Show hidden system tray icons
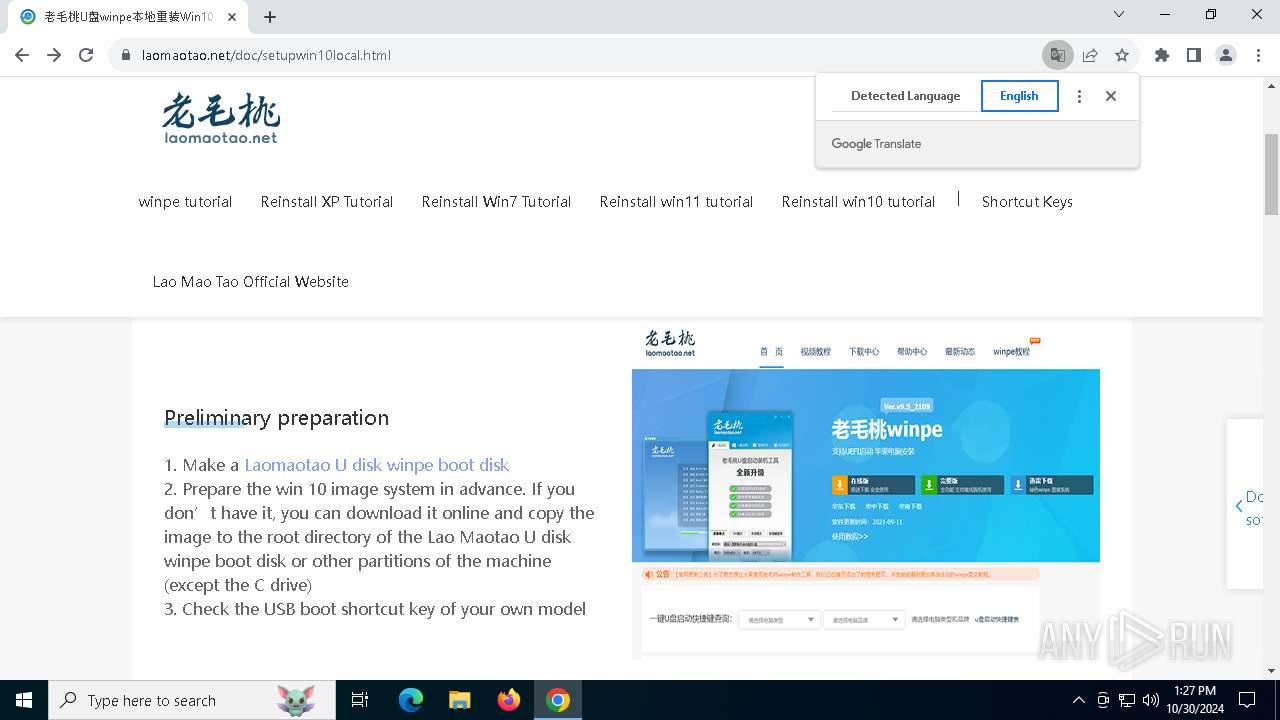Screen dimensions: 1280x720 tap(1078, 700)
